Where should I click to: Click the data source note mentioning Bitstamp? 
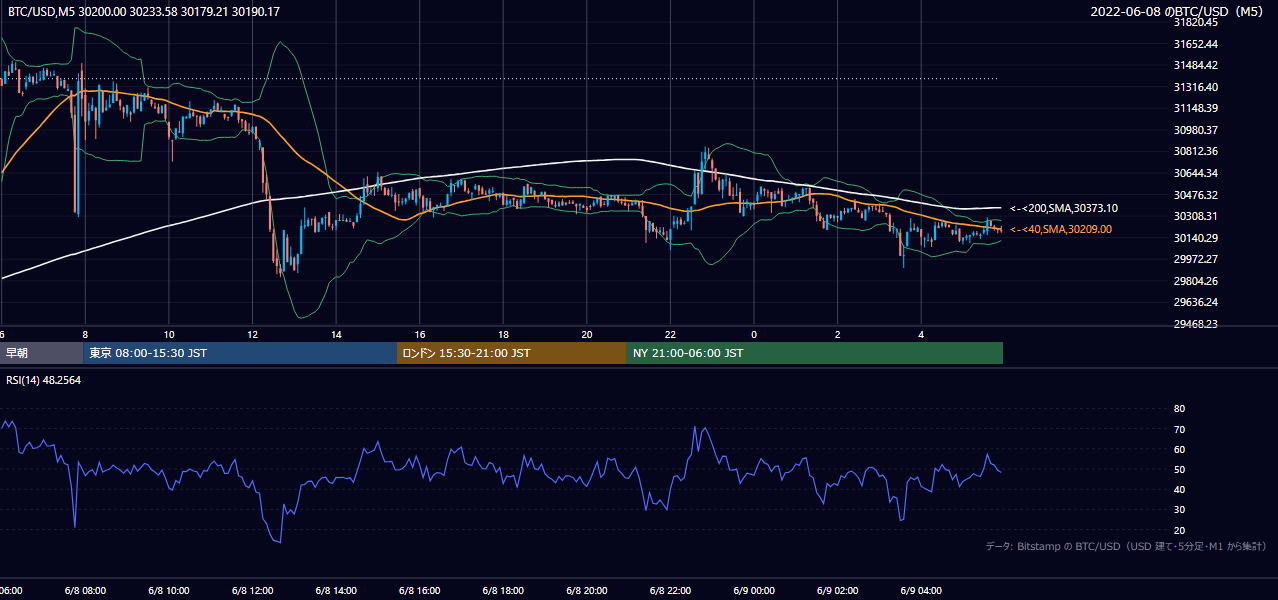pos(1126,547)
